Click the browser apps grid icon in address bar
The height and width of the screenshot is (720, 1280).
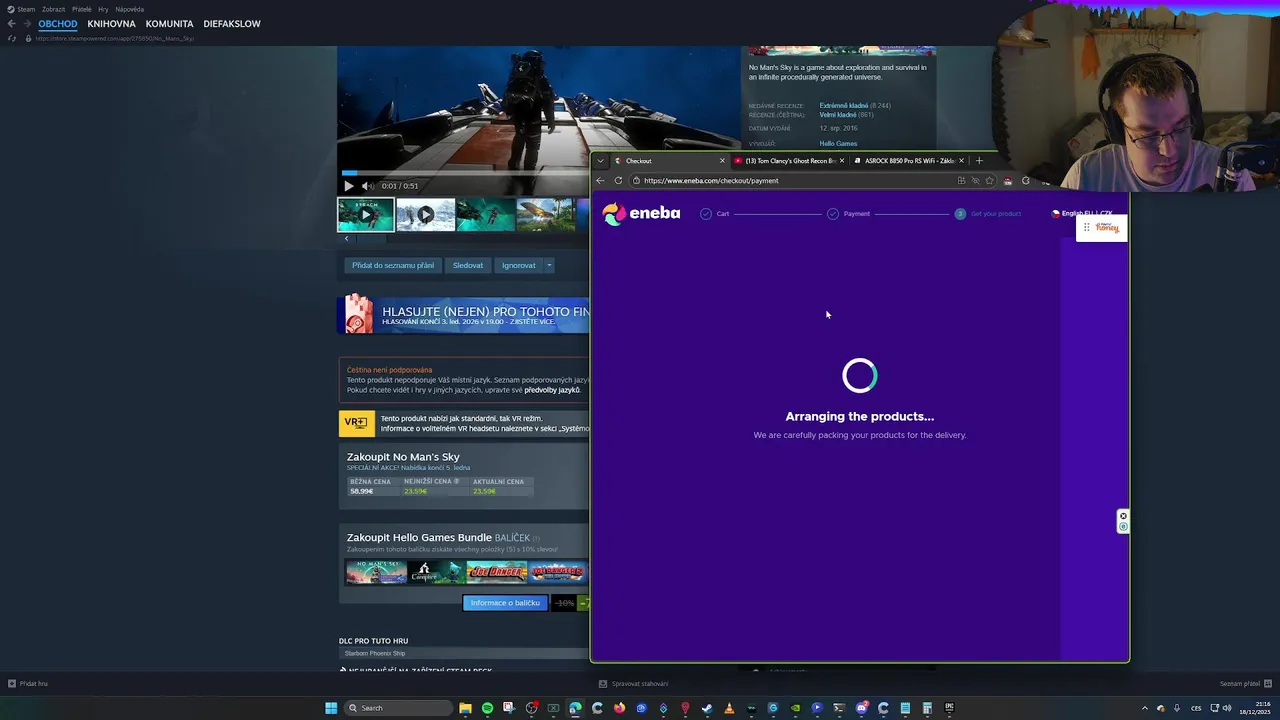tap(962, 181)
